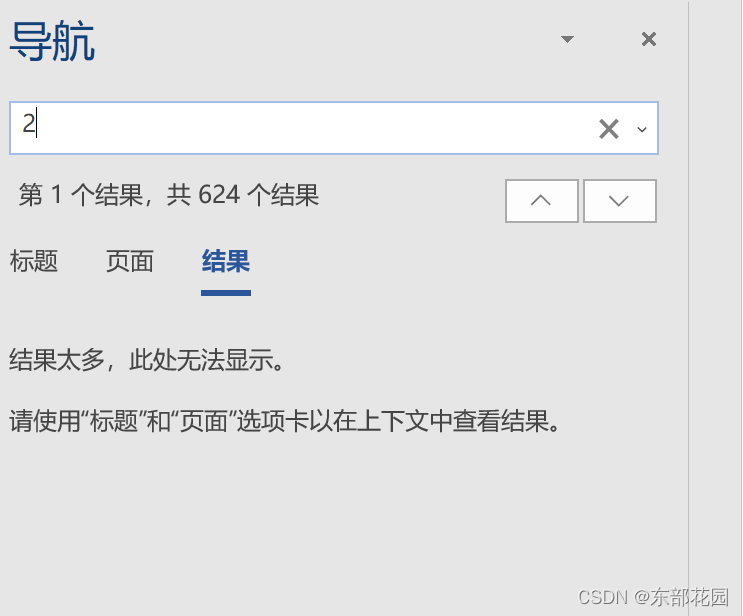
Task: Click the CSDN @东部花园 watermark
Action: click(653, 597)
